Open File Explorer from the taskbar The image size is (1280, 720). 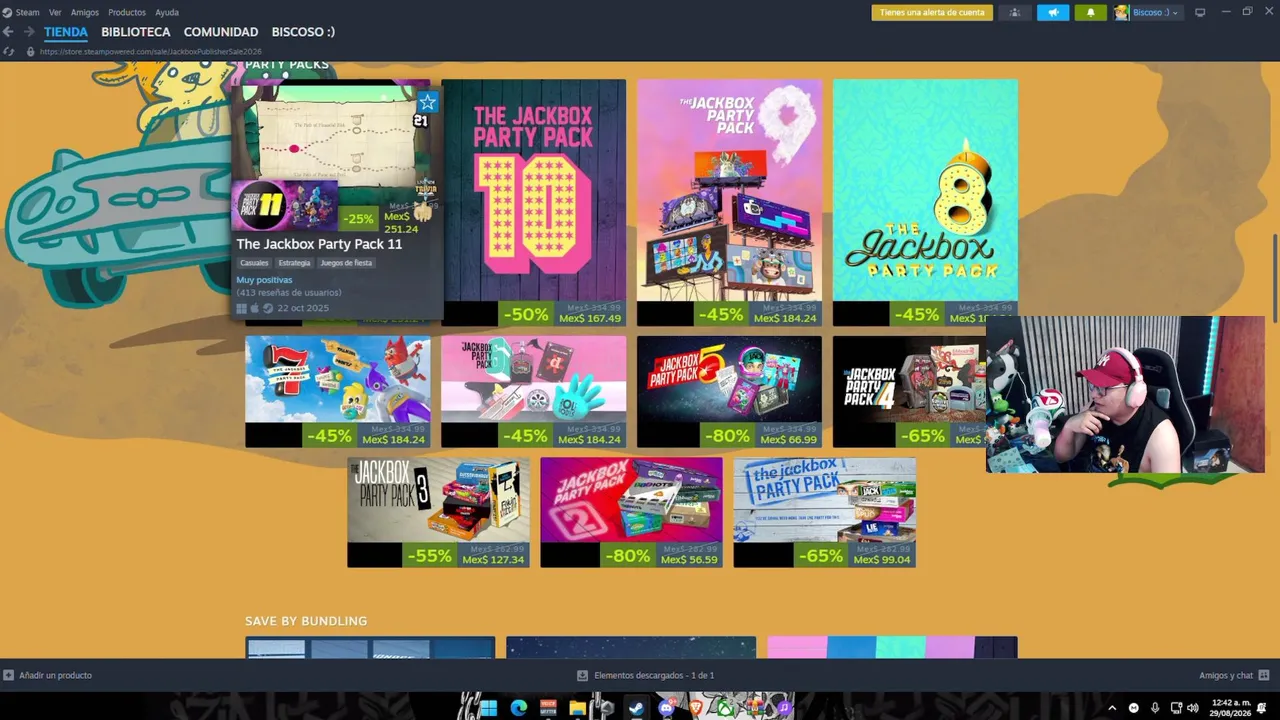click(577, 708)
